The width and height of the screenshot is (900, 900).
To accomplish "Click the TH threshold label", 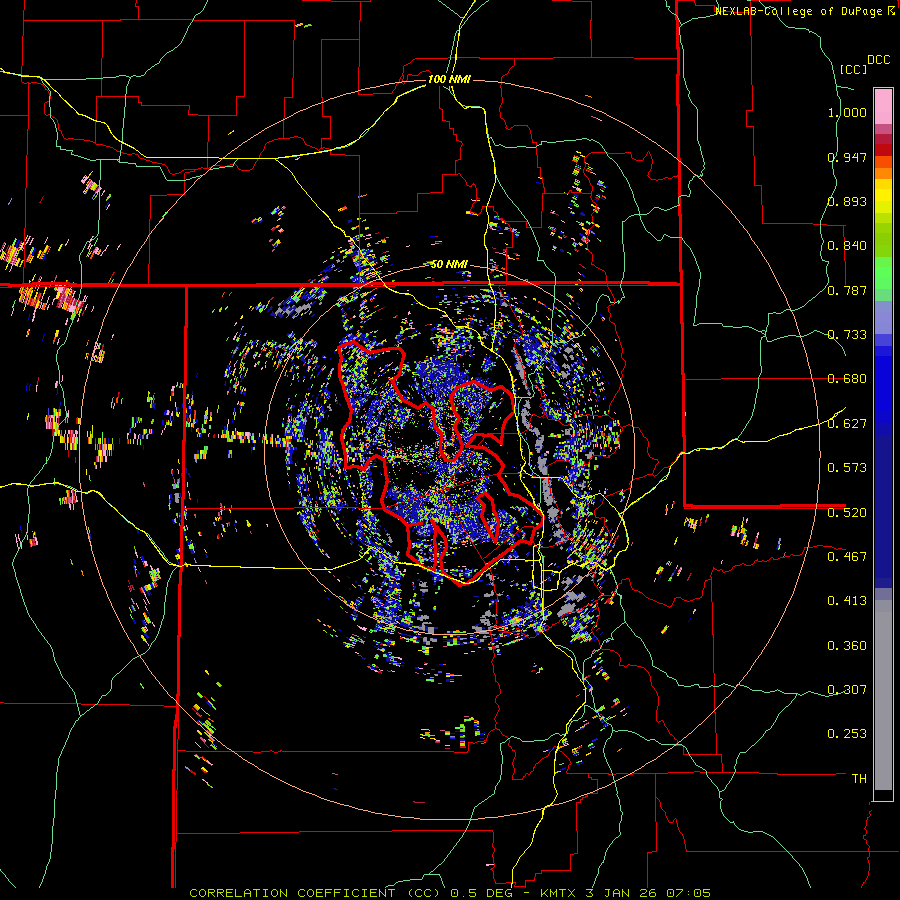I will (x=859, y=778).
